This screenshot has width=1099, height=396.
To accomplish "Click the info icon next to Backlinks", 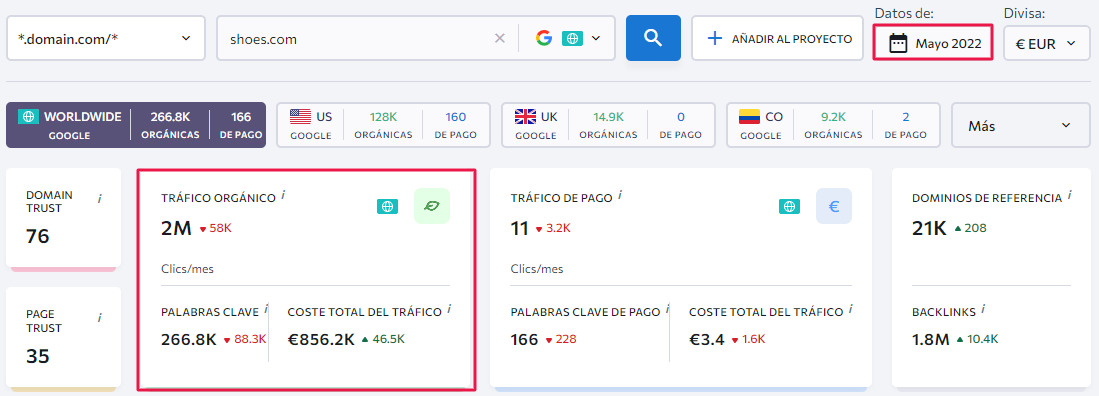I will tap(983, 308).
